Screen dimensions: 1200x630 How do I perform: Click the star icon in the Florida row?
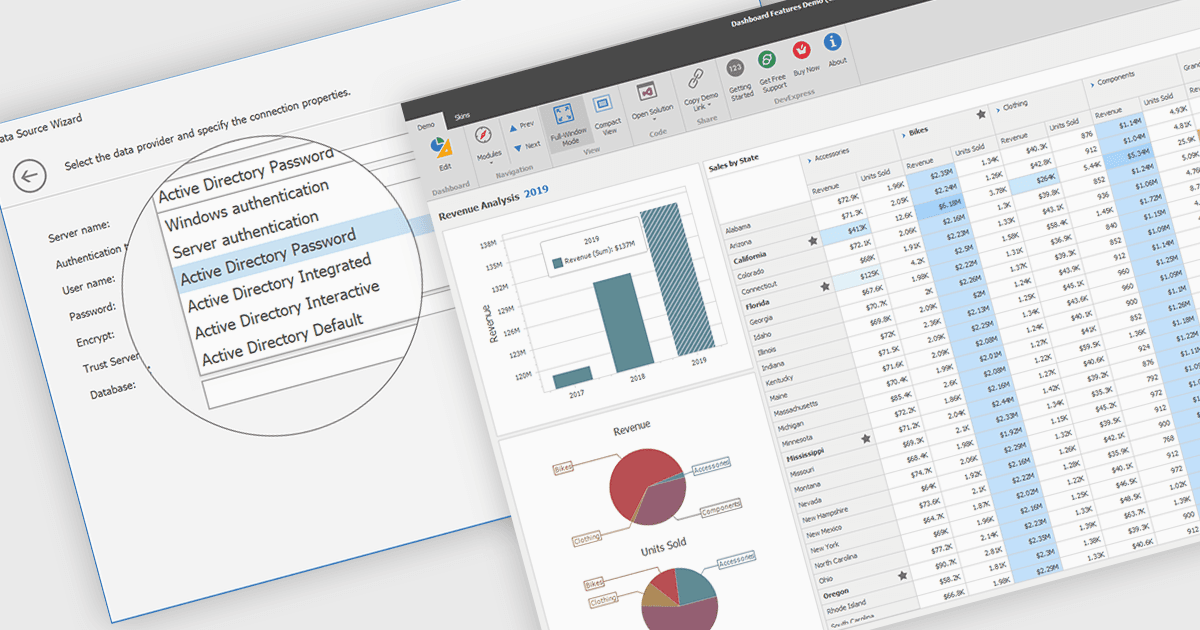coord(825,287)
